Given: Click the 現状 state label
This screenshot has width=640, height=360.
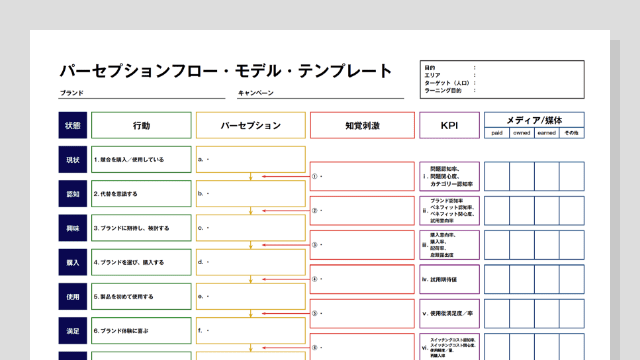Looking at the screenshot, I should click(x=73, y=160).
